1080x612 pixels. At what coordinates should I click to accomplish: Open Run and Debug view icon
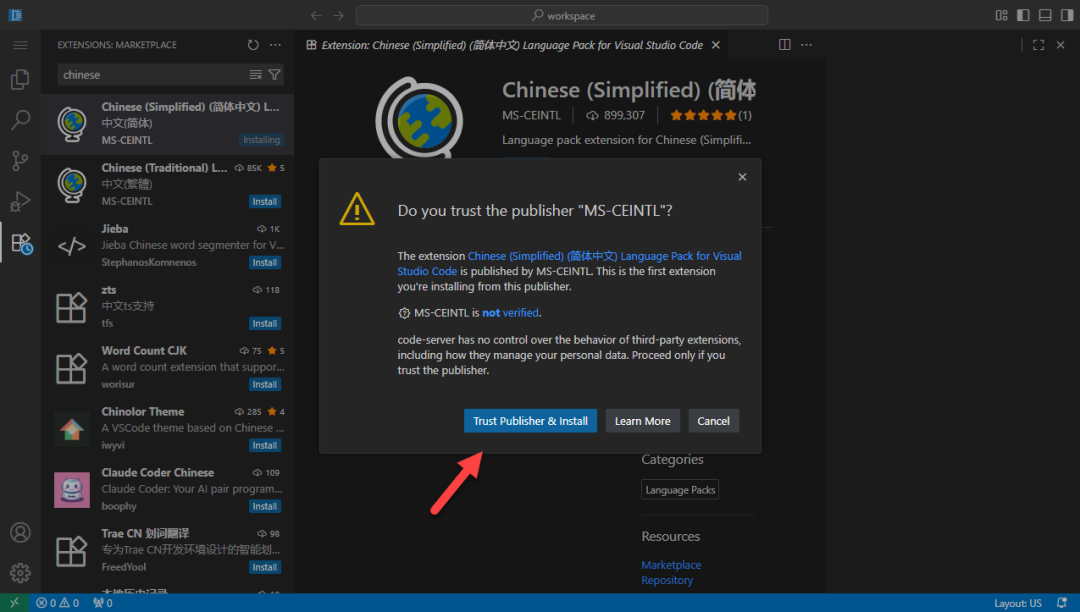[20, 202]
